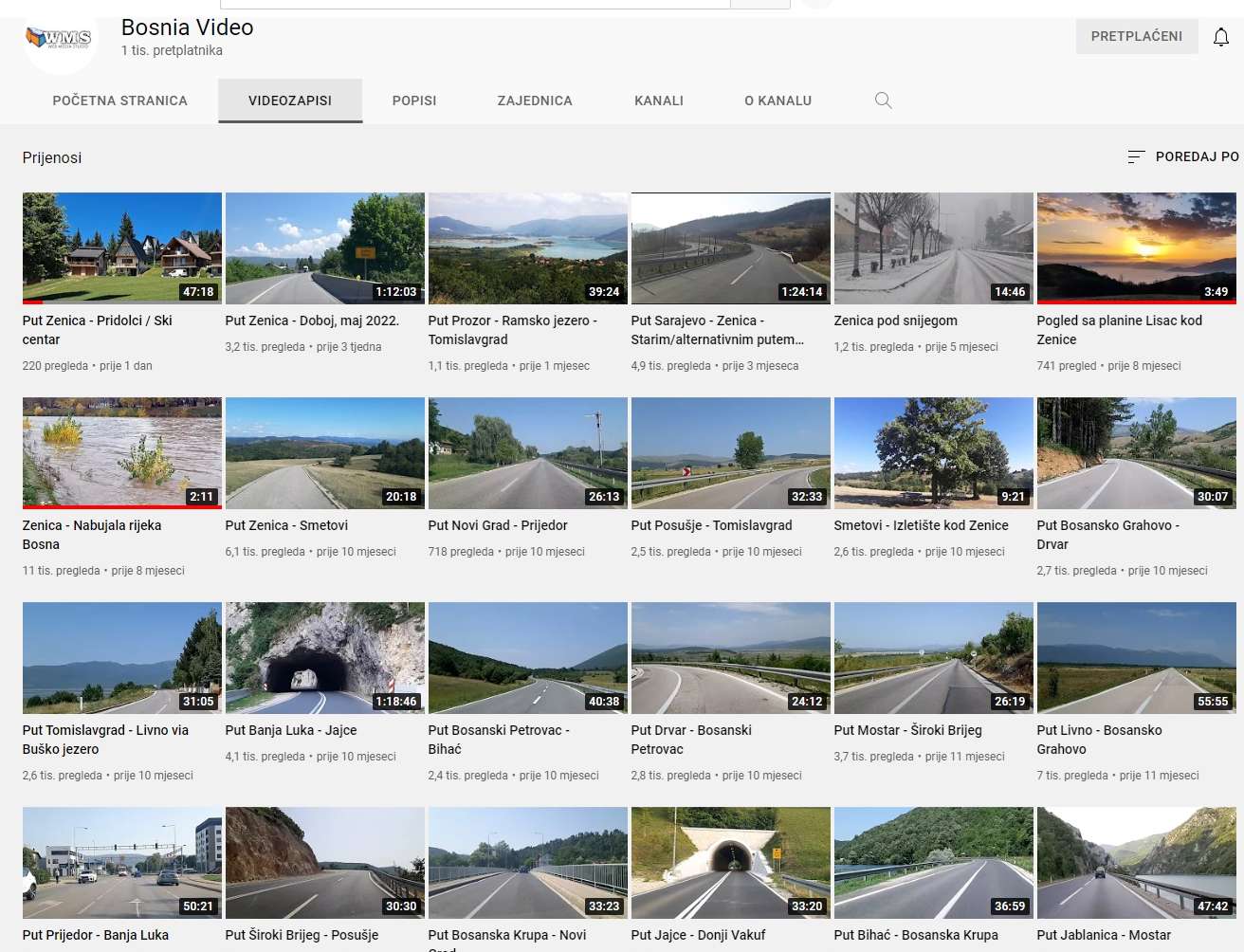This screenshot has width=1244, height=952.
Task: Click the Bosnia Video channel avatar
Action: 60,41
